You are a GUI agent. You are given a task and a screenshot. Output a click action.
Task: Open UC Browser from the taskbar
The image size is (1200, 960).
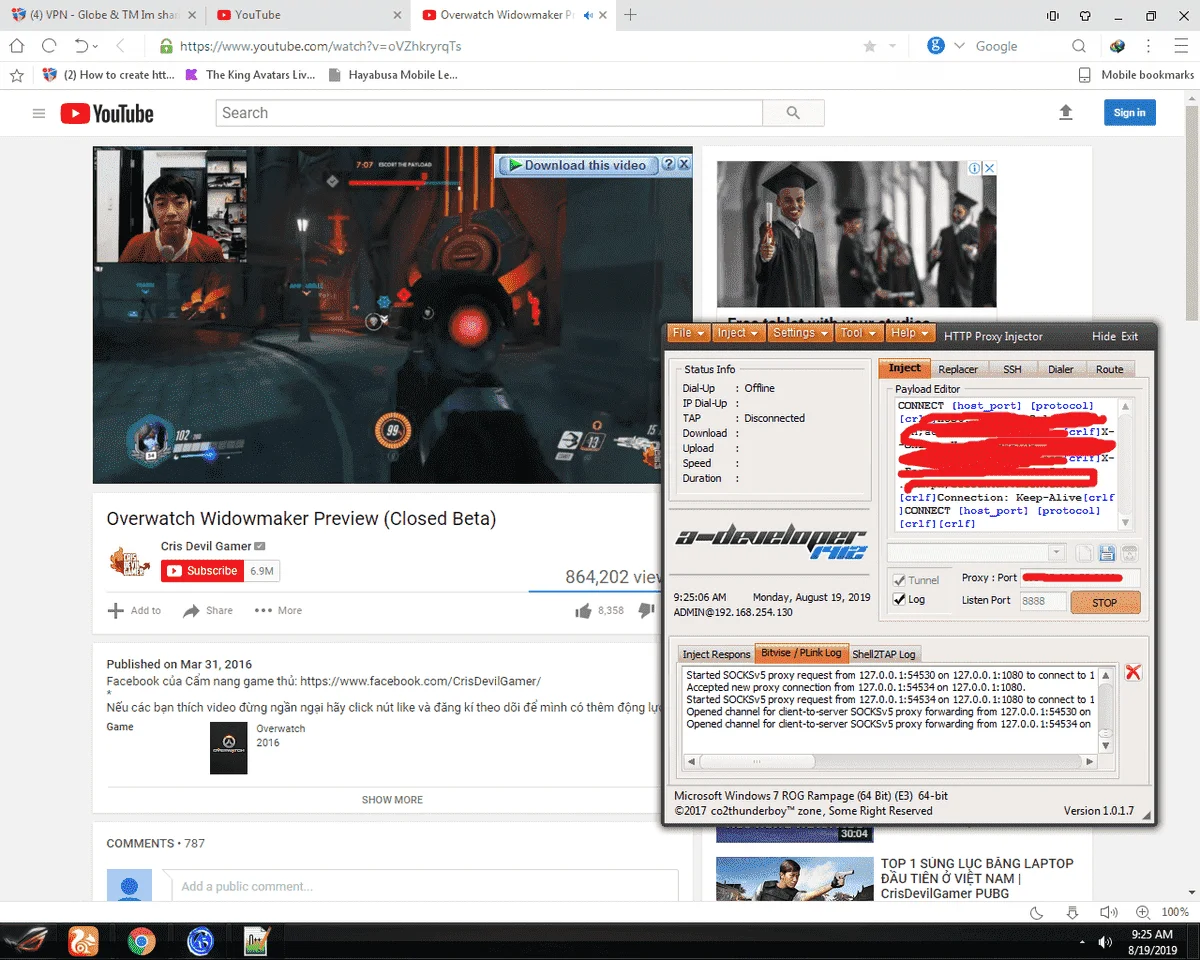[x=83, y=941]
